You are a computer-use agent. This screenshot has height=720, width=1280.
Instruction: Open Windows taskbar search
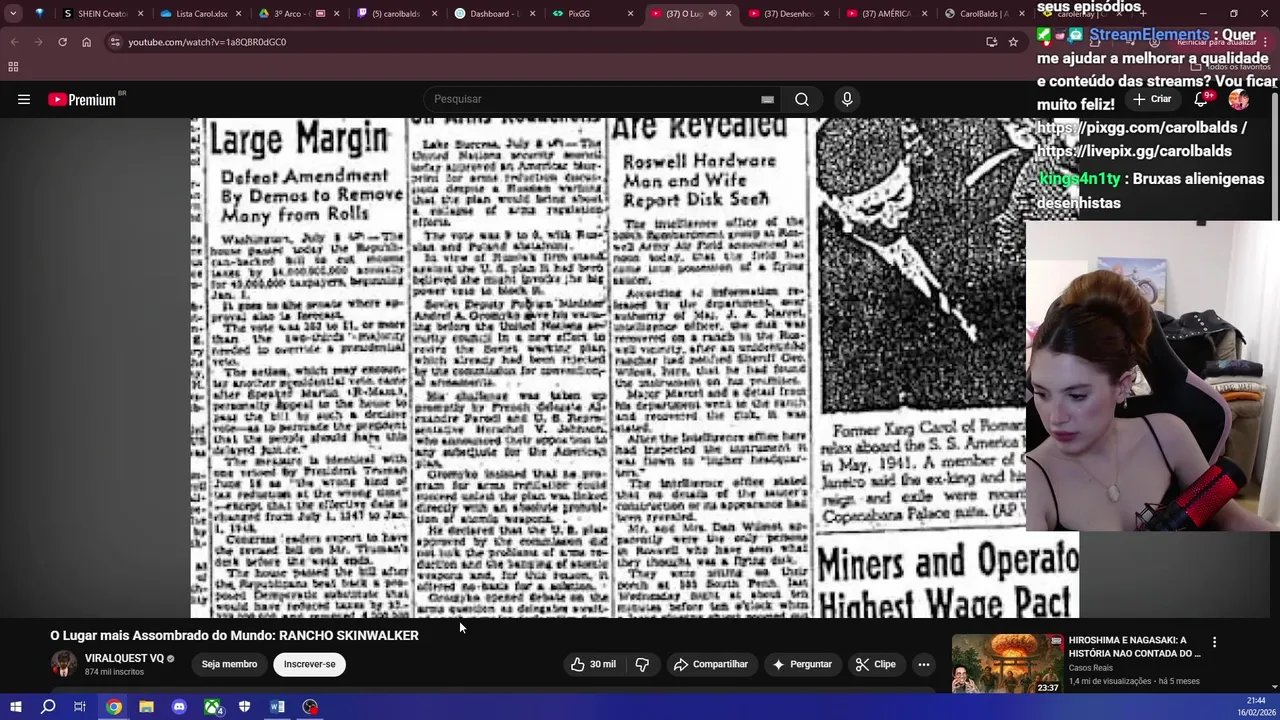click(48, 707)
